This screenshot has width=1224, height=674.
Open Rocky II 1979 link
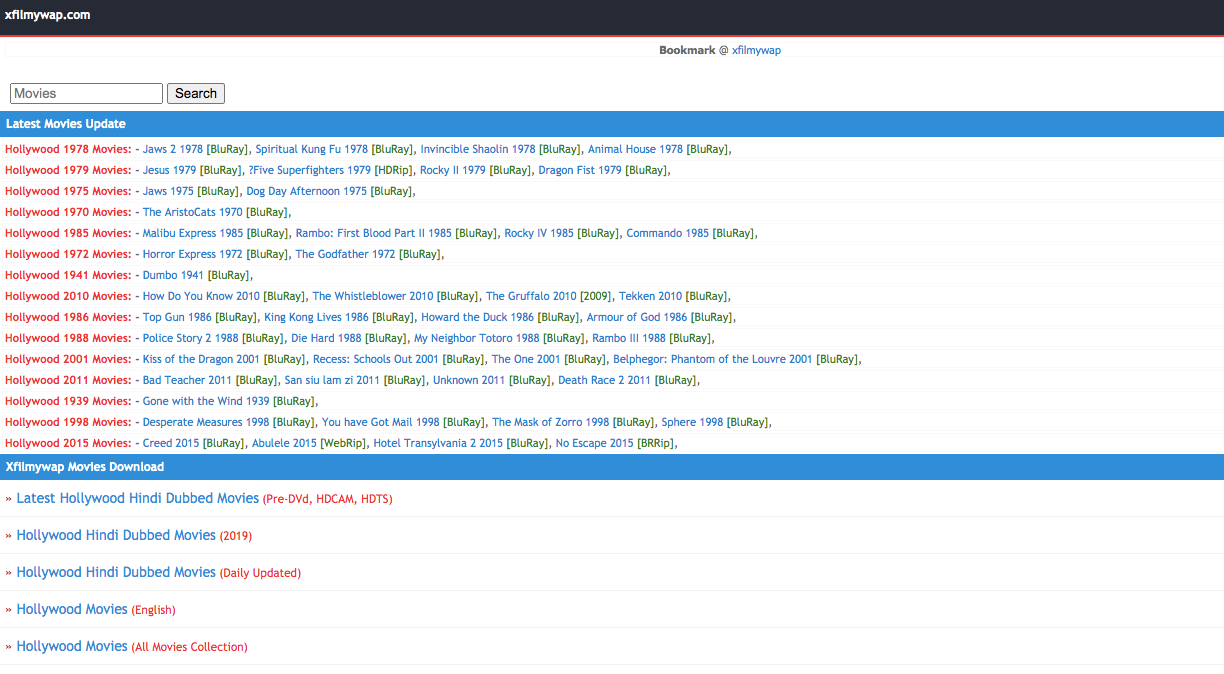(453, 170)
